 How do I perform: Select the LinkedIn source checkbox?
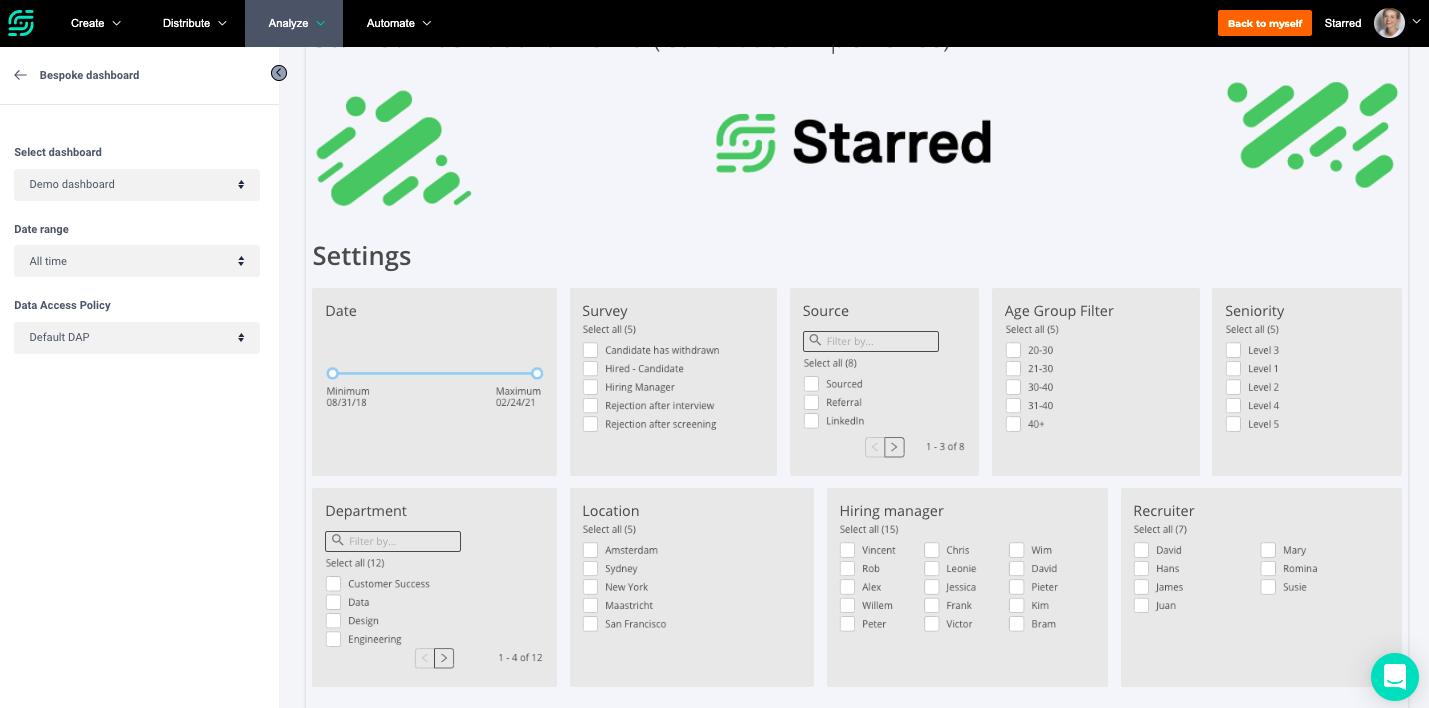[812, 421]
